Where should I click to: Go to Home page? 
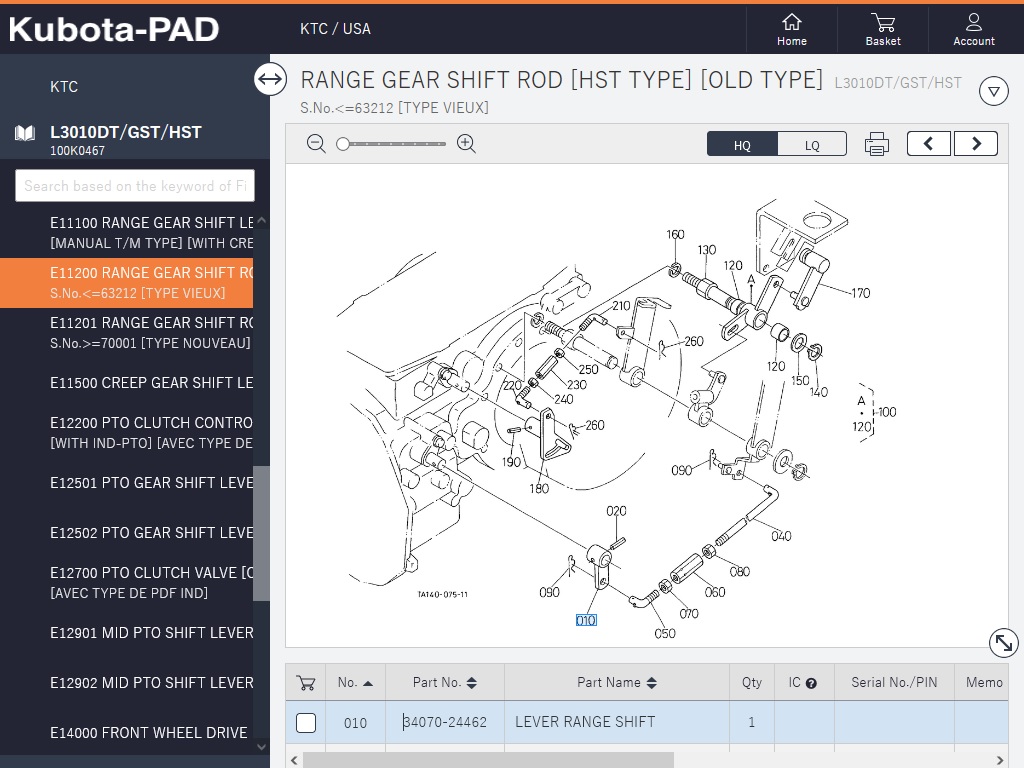click(x=792, y=29)
